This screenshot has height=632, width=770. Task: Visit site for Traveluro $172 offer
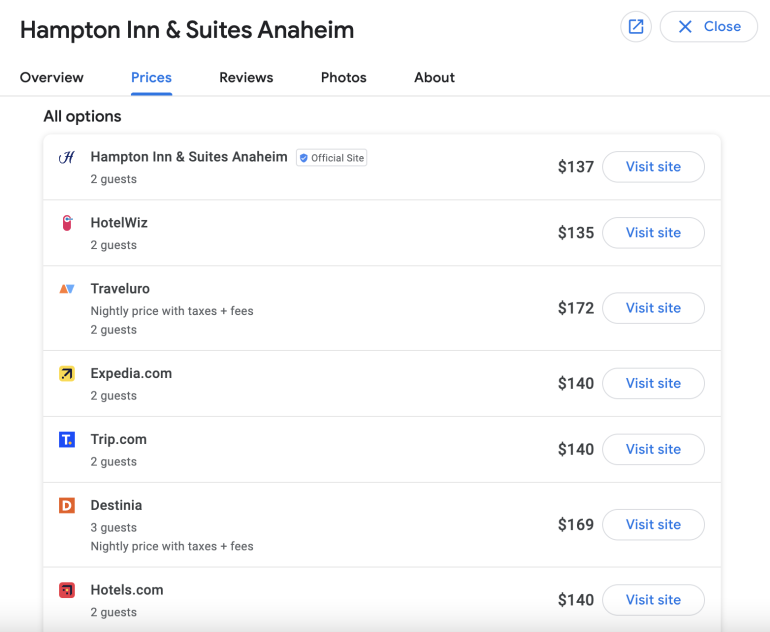coord(653,308)
